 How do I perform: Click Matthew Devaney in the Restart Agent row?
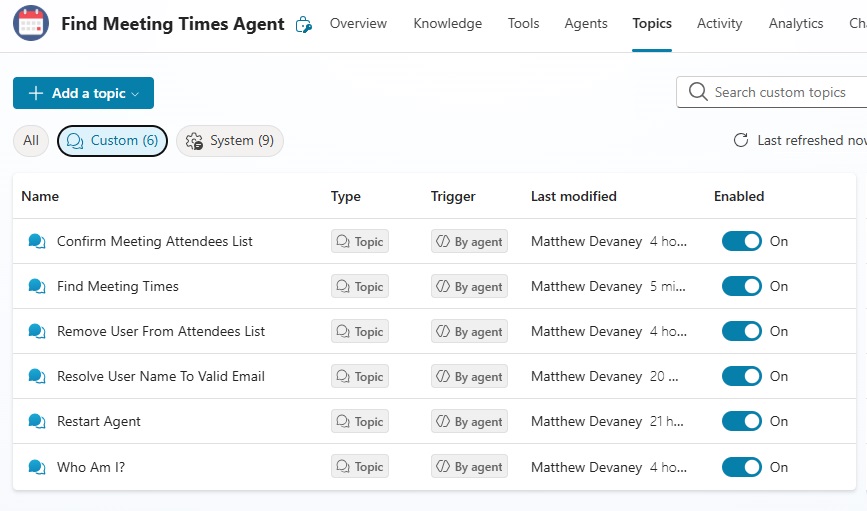point(586,421)
